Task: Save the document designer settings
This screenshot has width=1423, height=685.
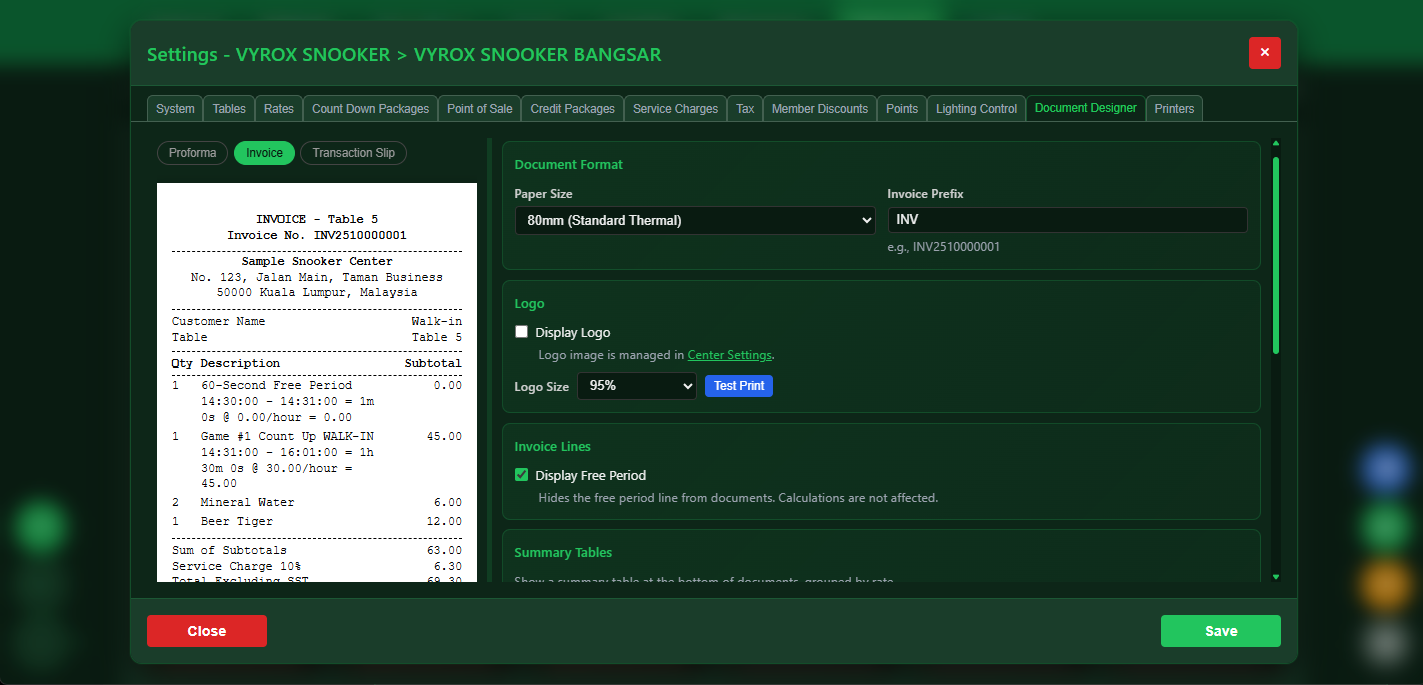Action: coord(1220,631)
